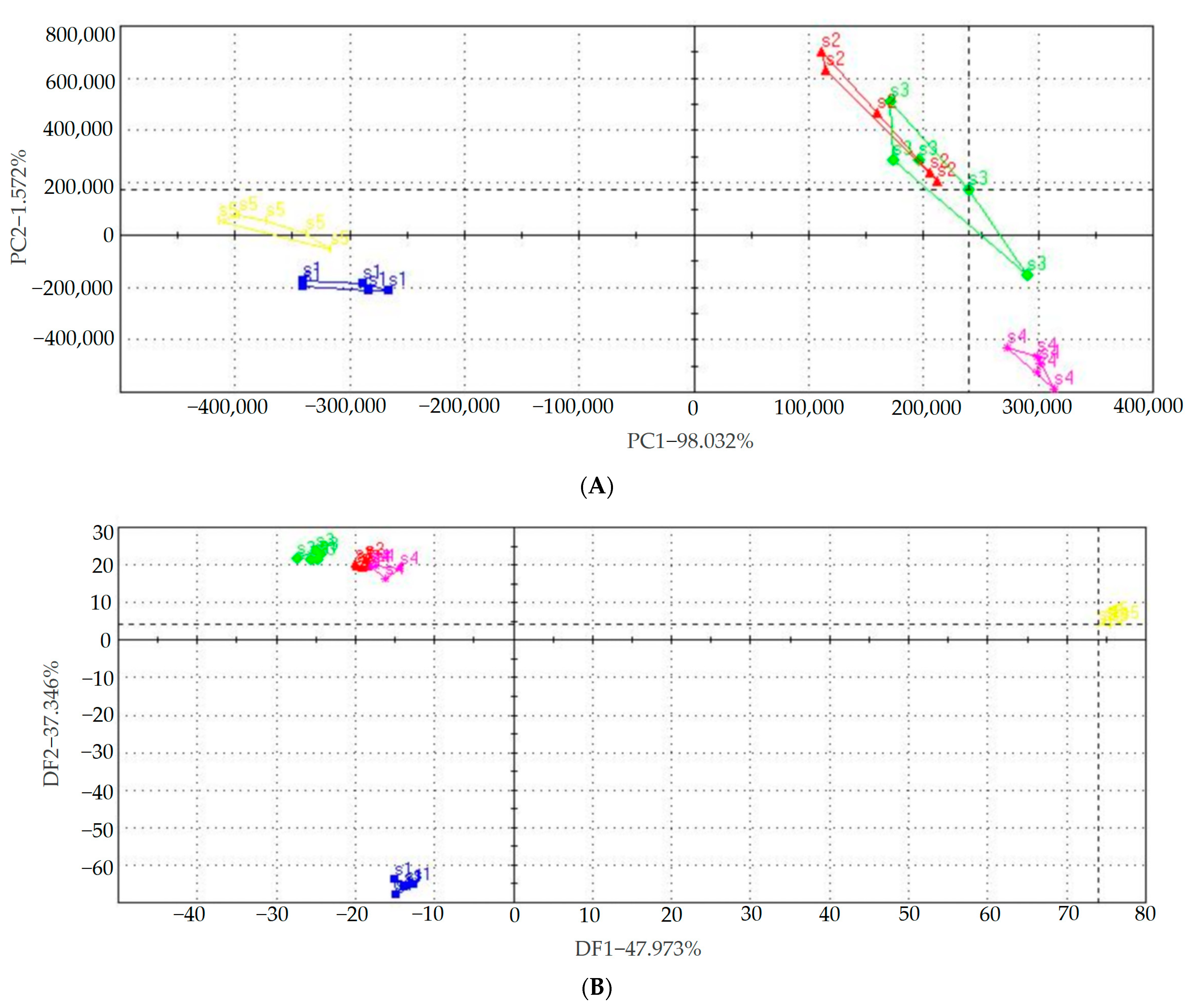Screen dimensions: 1188x1008
Task: Click the magenta s4 text label in plot B
Action: (409, 558)
